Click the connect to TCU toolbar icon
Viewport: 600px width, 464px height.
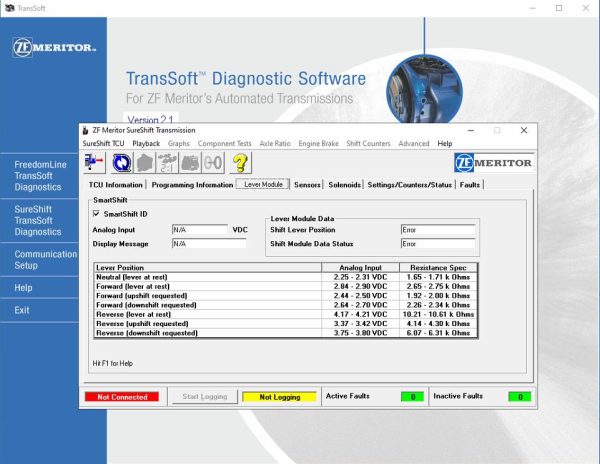94,163
